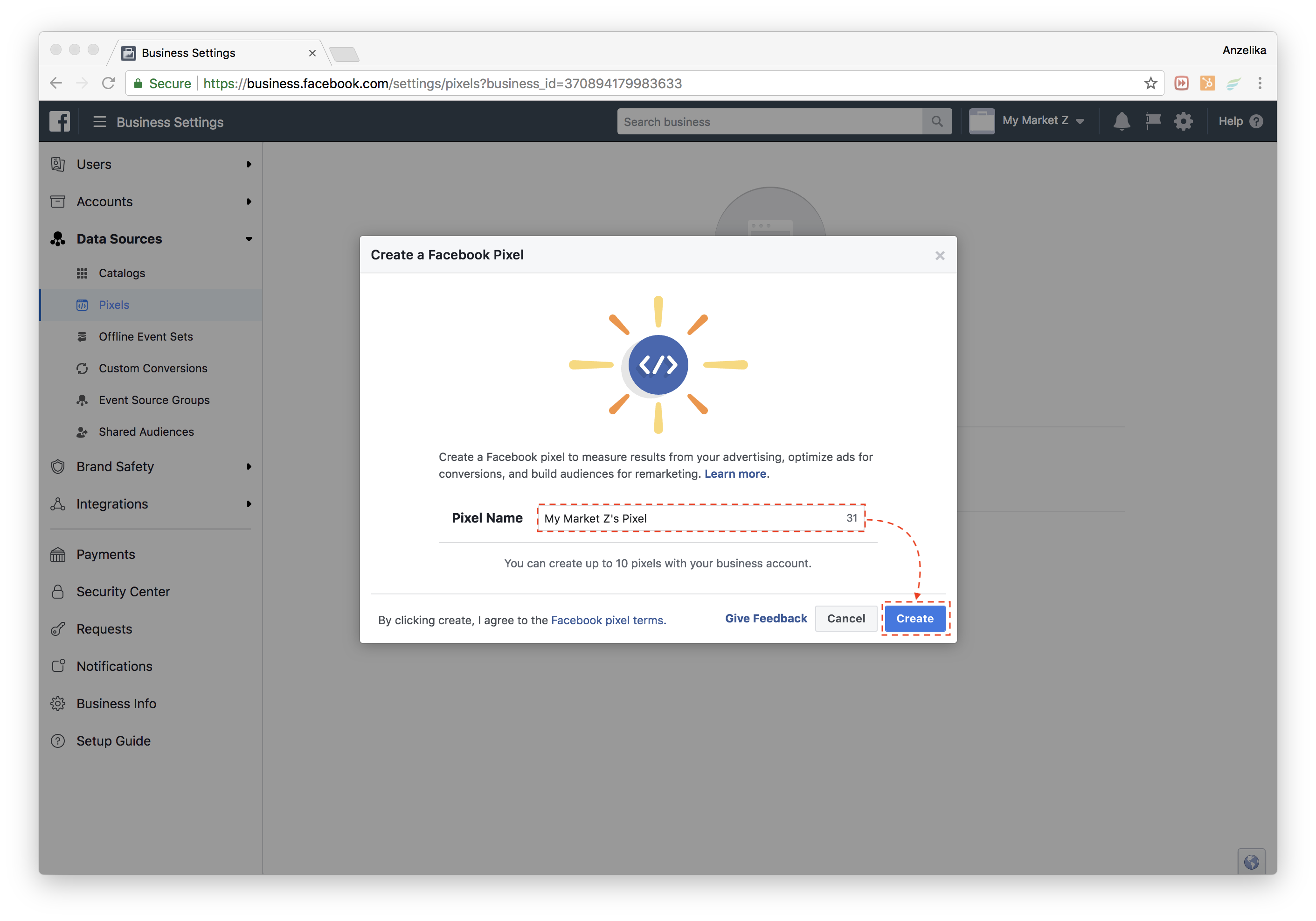Screen dimensions: 1316x921
Task: Click the Learn more link
Action: click(735, 474)
